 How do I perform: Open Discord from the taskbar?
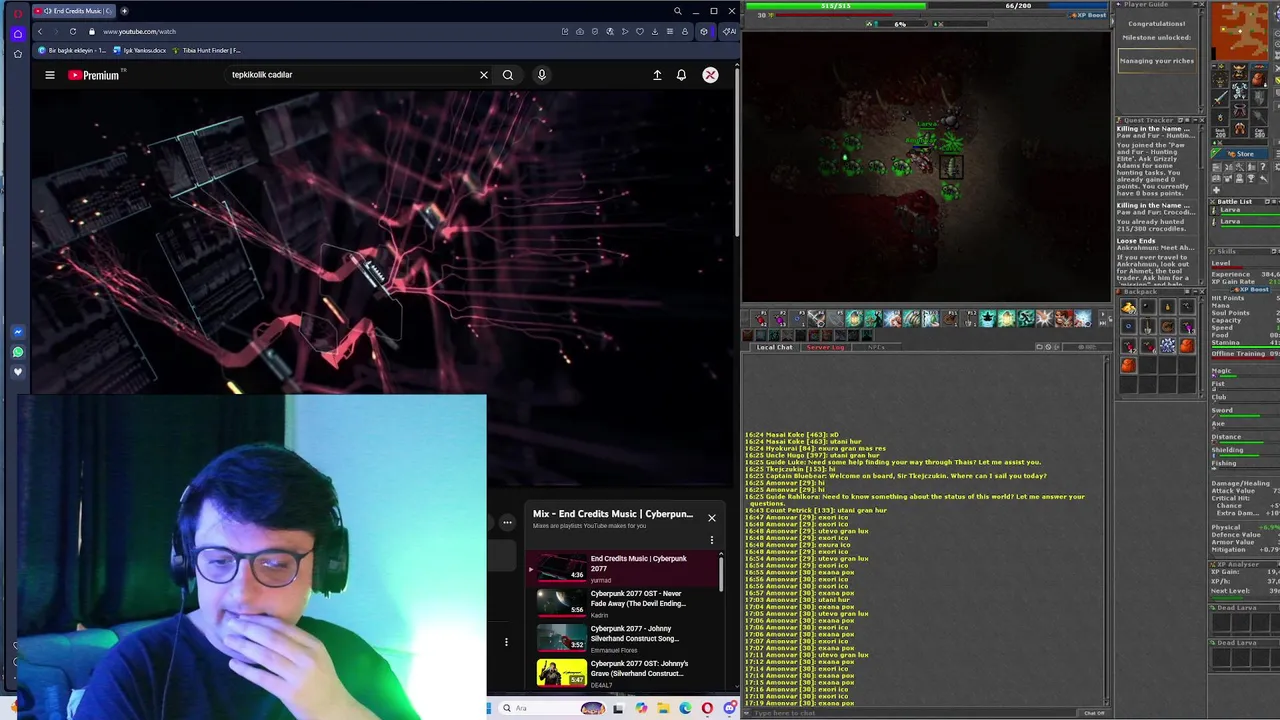[x=729, y=708]
